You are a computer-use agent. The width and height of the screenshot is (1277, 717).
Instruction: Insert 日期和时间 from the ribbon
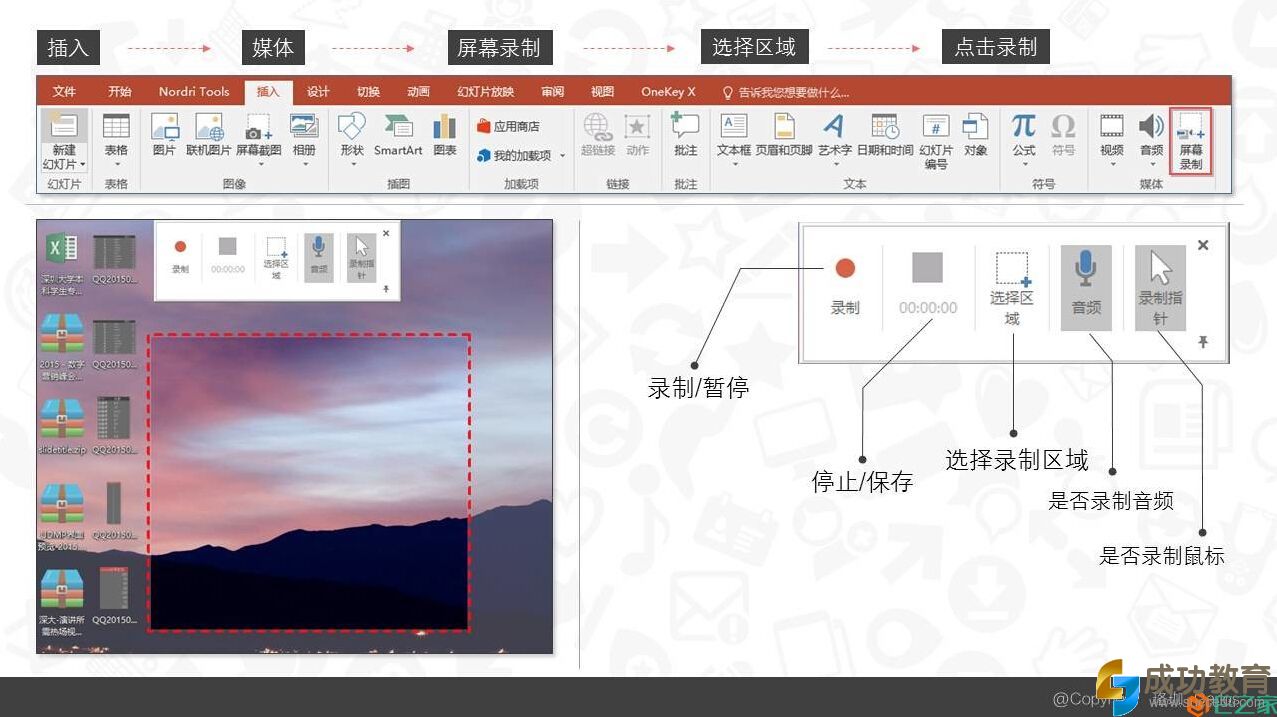(x=884, y=135)
